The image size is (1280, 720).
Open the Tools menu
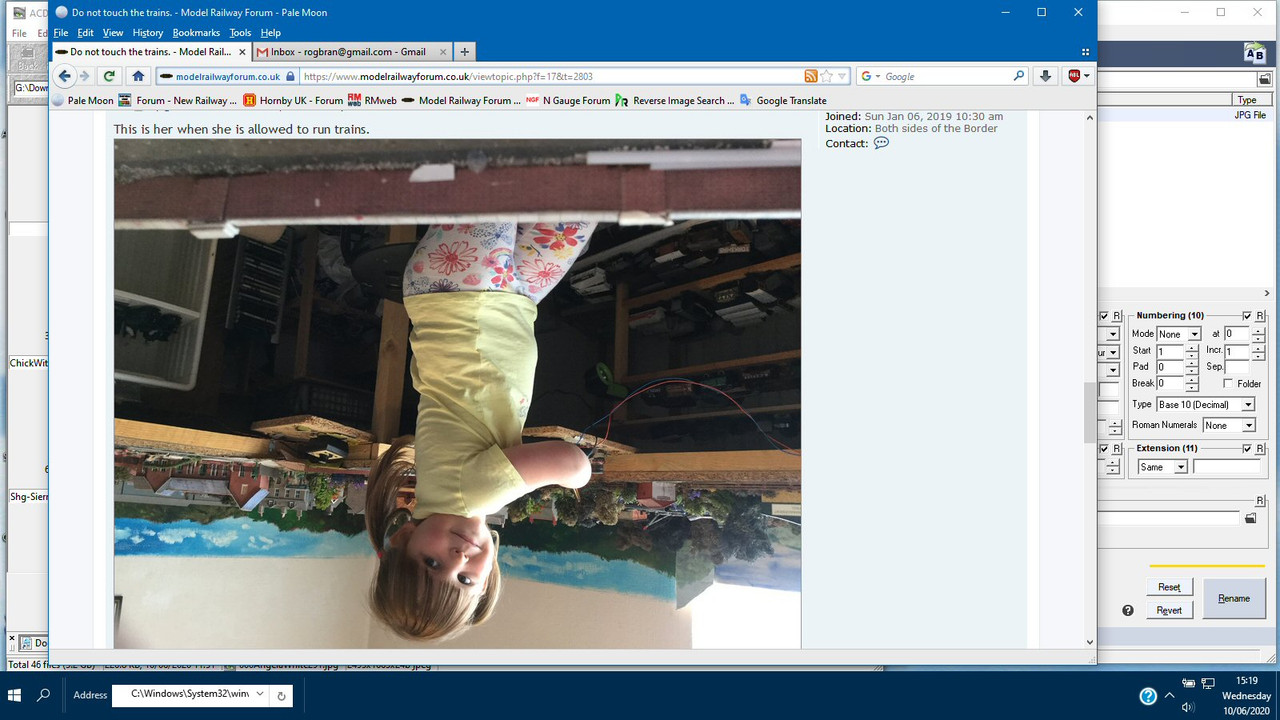(240, 33)
